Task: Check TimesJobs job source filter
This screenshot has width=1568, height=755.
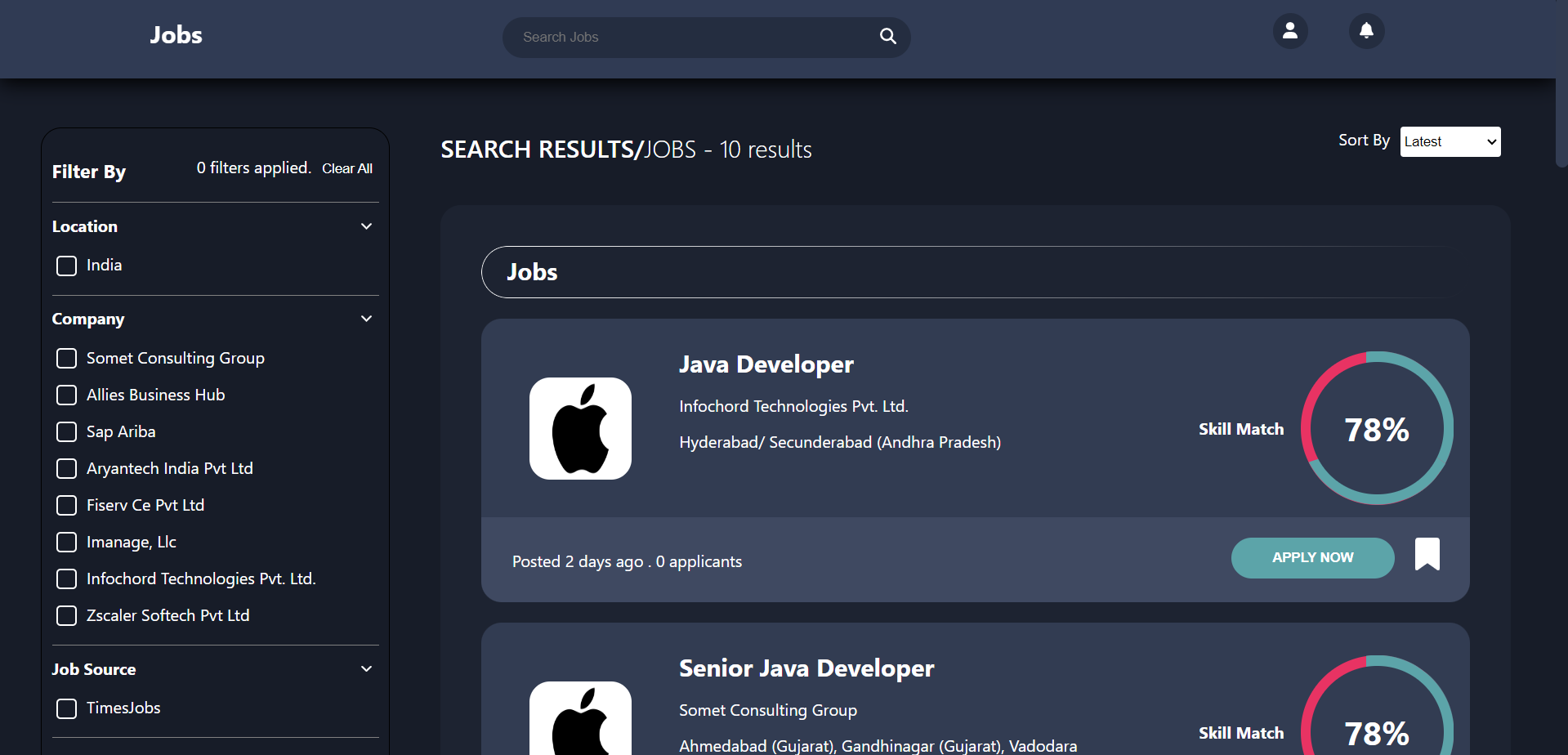Action: coord(66,708)
